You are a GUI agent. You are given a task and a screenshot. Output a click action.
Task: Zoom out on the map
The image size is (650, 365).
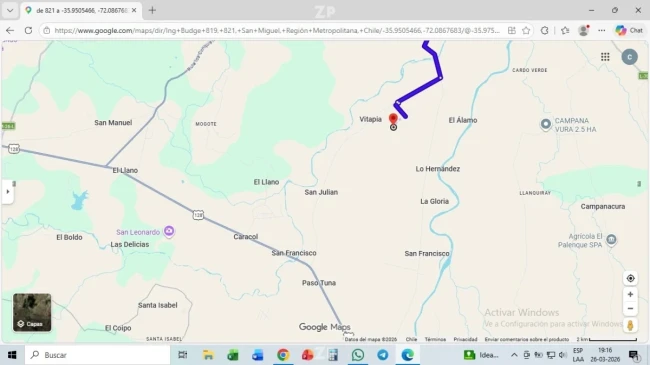(x=630, y=309)
